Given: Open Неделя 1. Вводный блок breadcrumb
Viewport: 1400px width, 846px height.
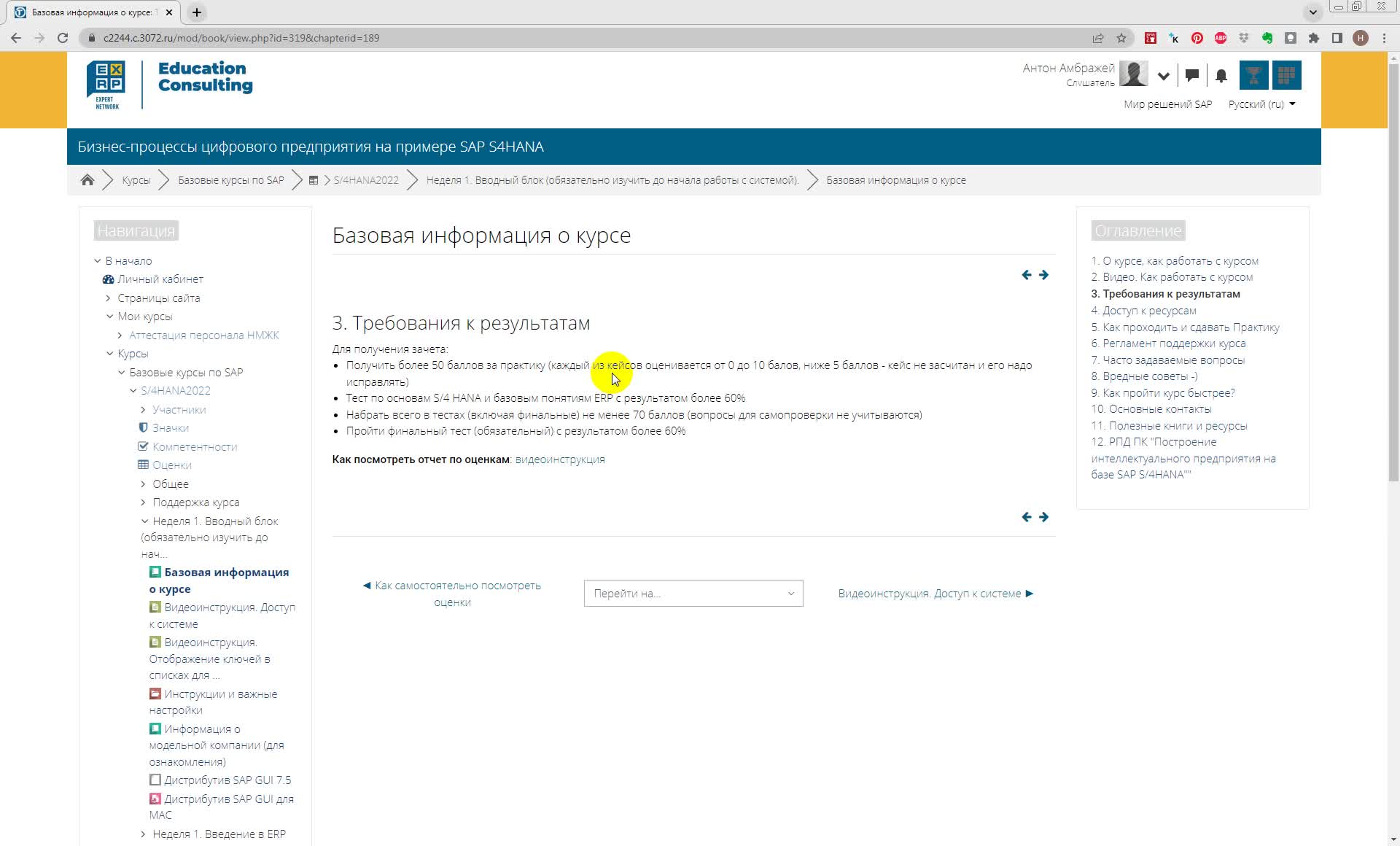Looking at the screenshot, I should [x=612, y=180].
